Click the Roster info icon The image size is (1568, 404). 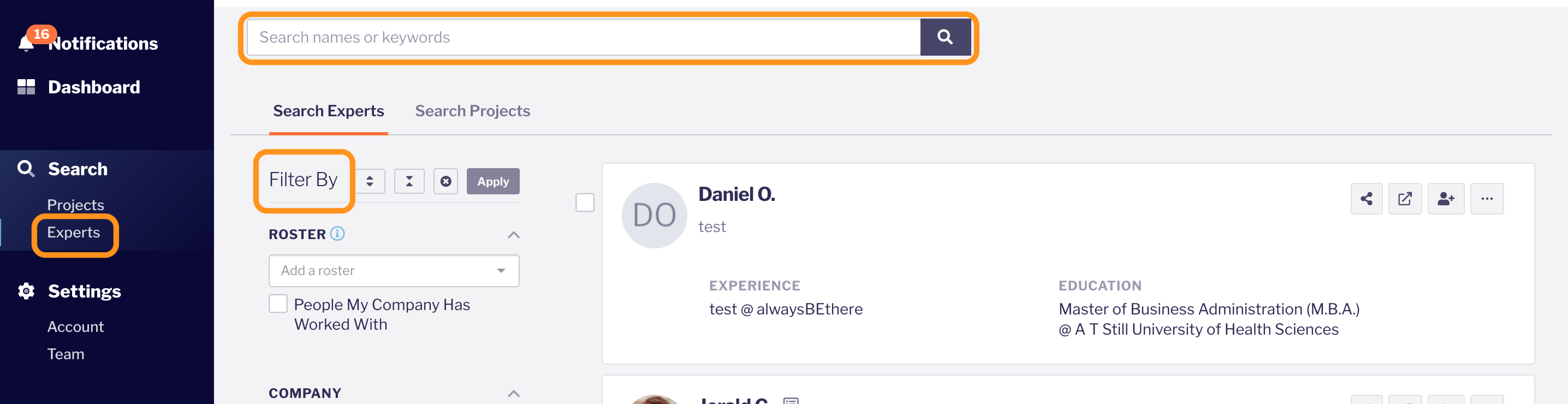tap(337, 234)
